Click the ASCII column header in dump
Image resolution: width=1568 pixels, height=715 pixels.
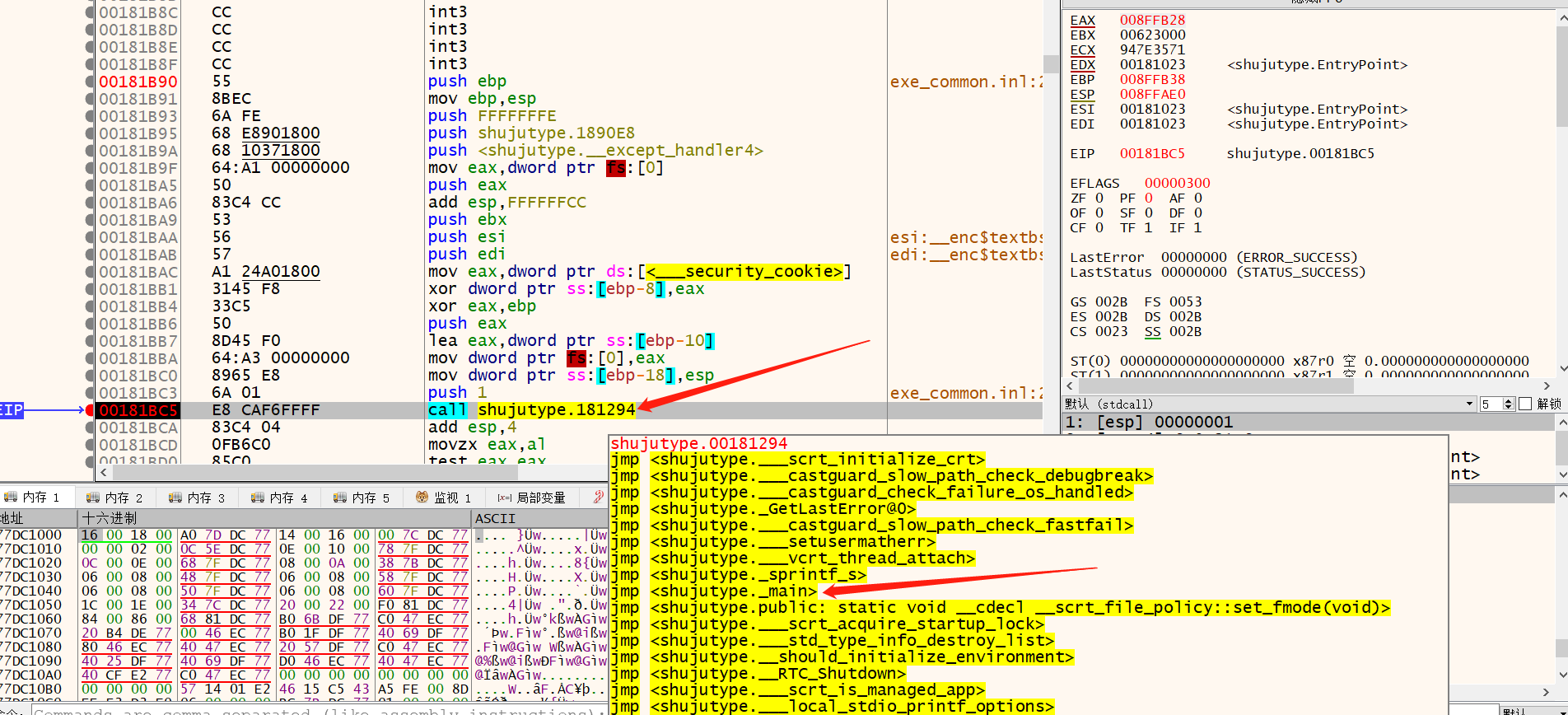(x=540, y=518)
